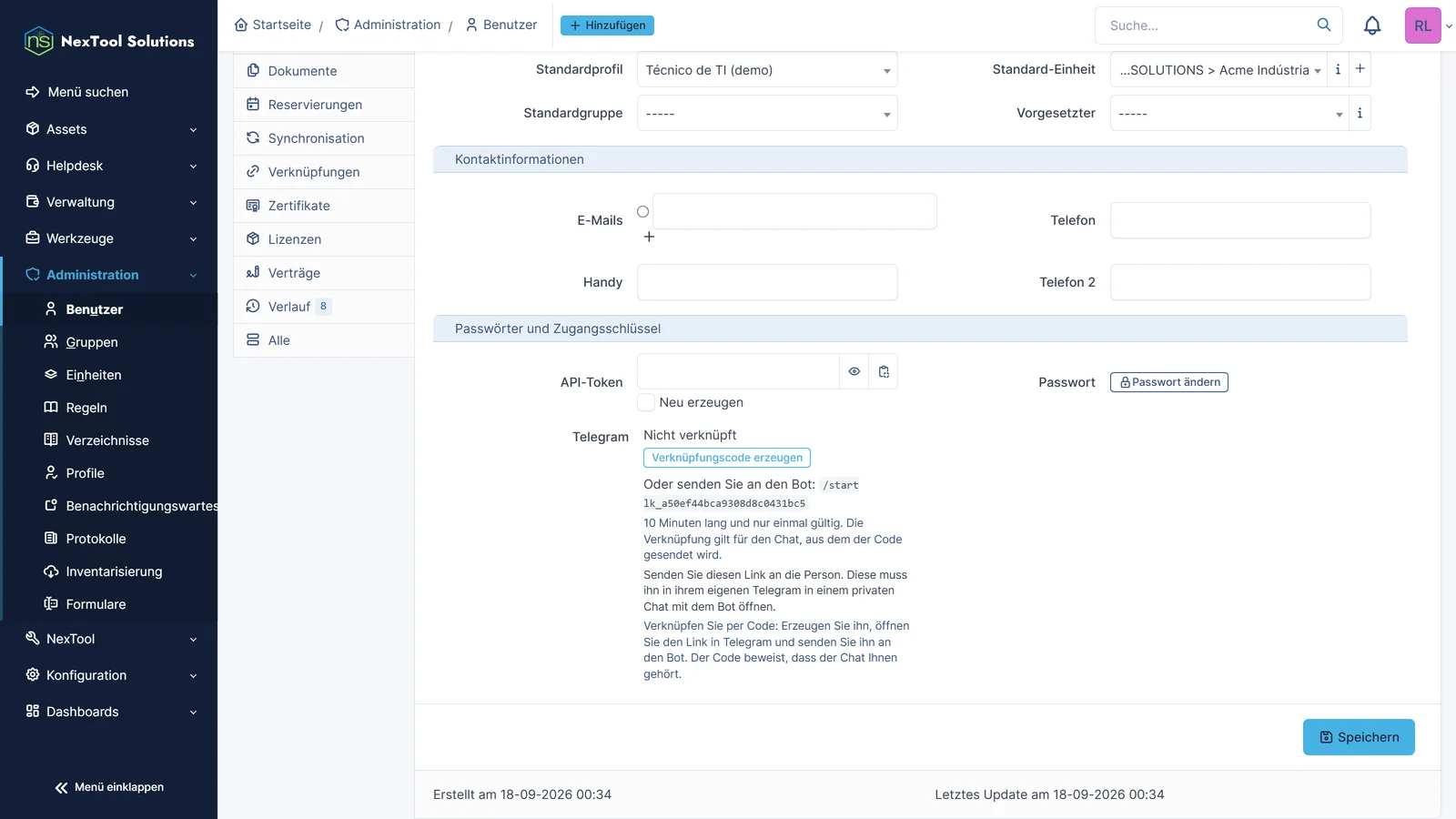1456x819 pixels.
Task: Click the NexTool Solutions logo
Action: pyautogui.click(x=109, y=41)
